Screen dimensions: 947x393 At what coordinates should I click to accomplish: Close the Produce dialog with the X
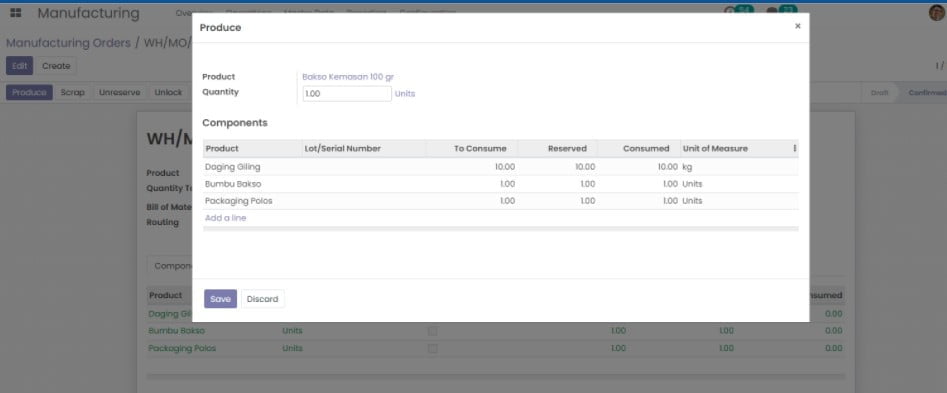coord(797,26)
